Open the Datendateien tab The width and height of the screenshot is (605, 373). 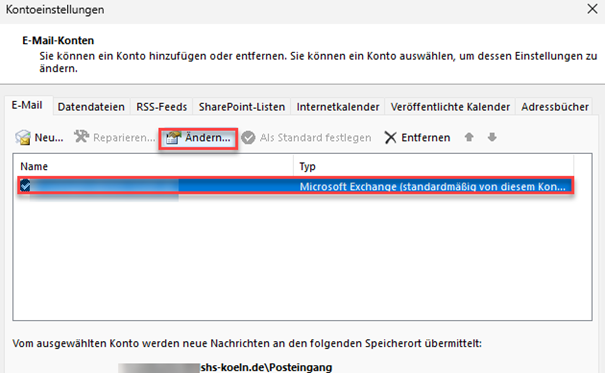pos(91,107)
